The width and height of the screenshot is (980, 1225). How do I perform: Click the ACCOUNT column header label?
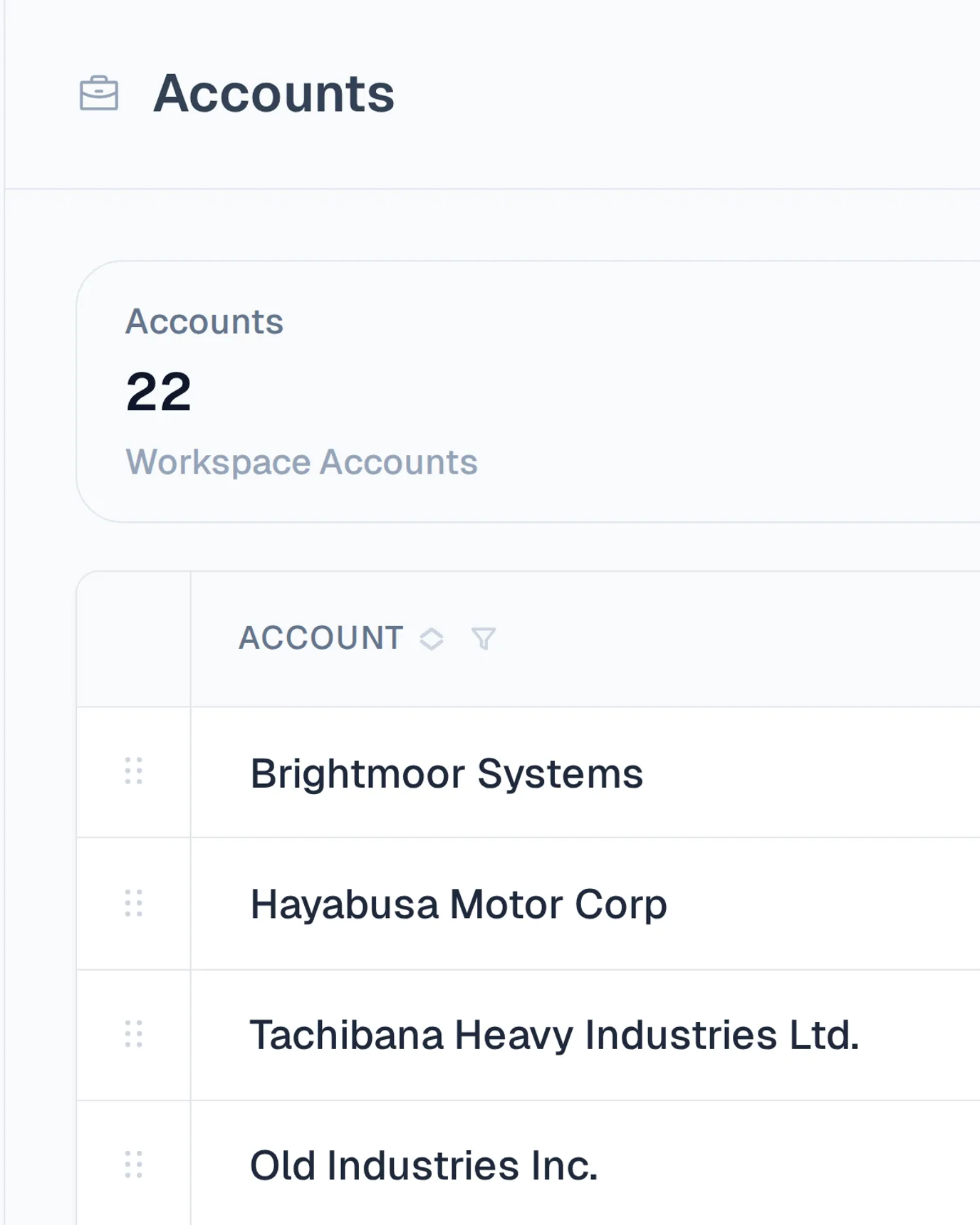[321, 638]
